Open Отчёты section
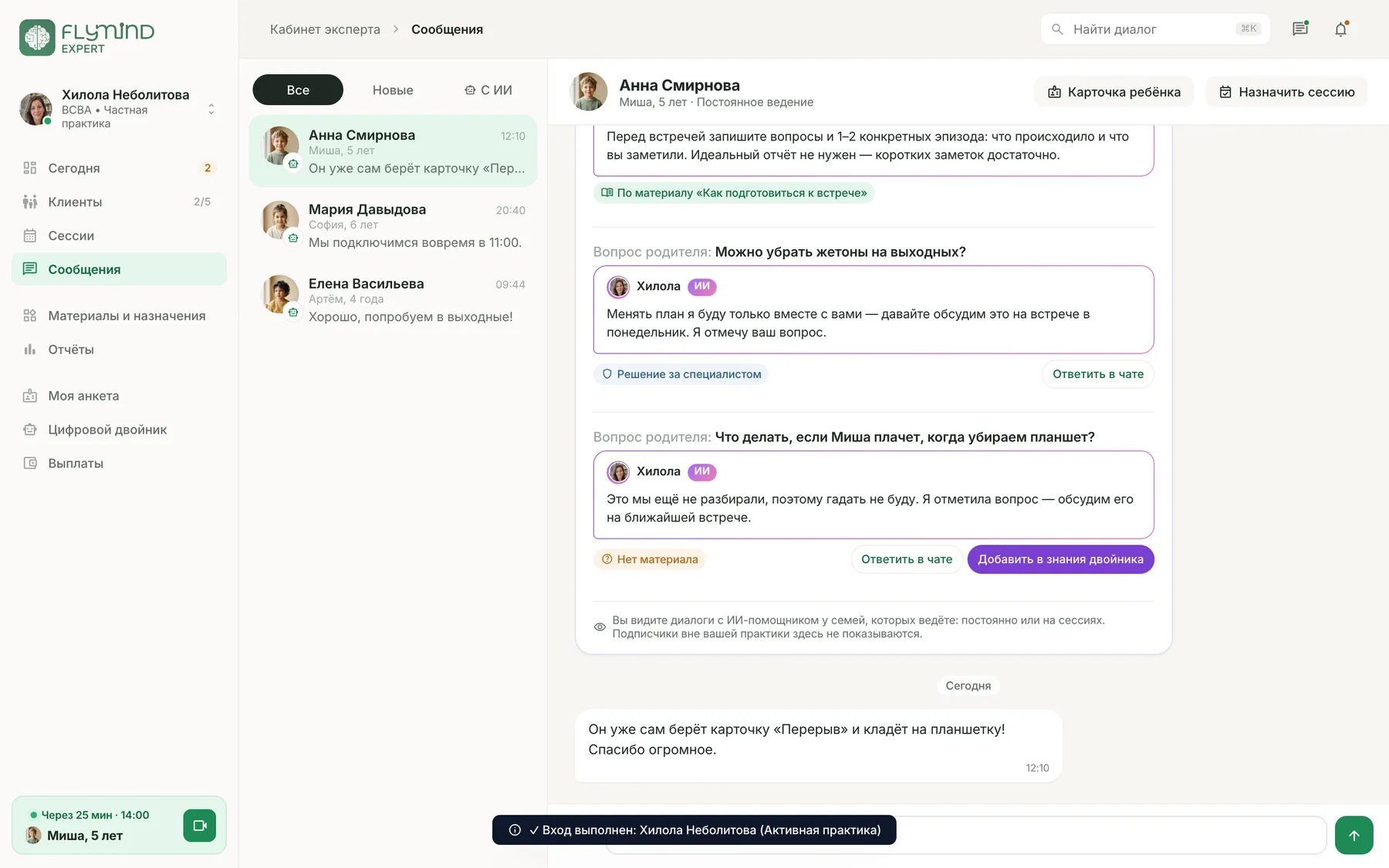 tap(119, 350)
